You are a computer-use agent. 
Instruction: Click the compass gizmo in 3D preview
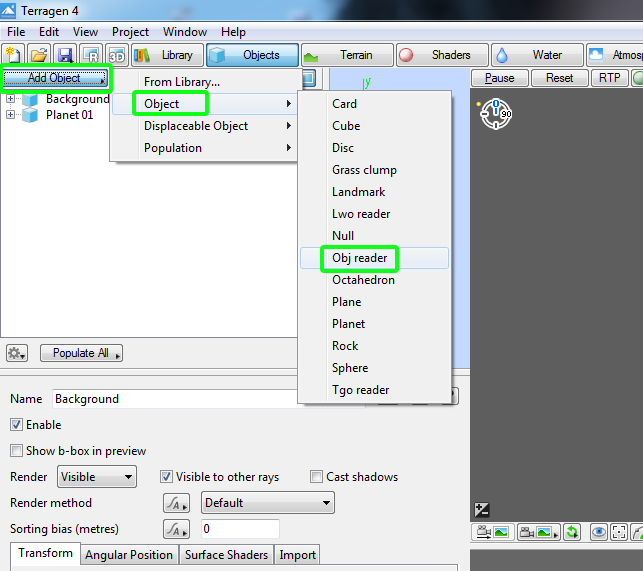click(496, 114)
